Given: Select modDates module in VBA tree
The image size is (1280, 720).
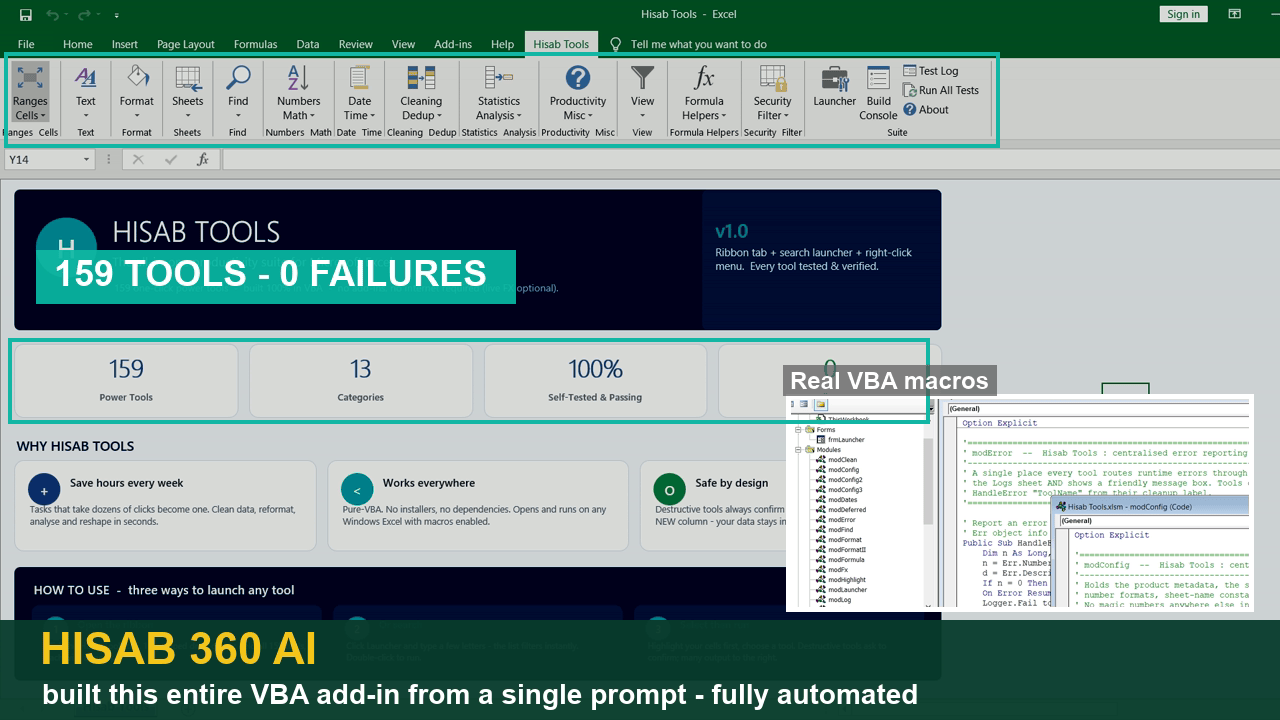Looking at the screenshot, I should coord(837,500).
